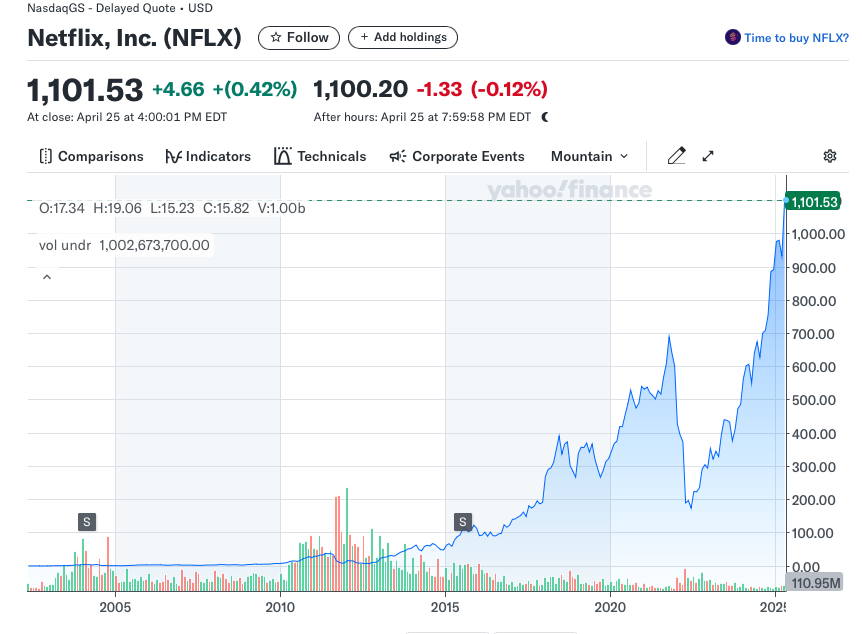Screen dimensions: 862x634
Task: Click the 110.95M volume label
Action: tap(815, 583)
